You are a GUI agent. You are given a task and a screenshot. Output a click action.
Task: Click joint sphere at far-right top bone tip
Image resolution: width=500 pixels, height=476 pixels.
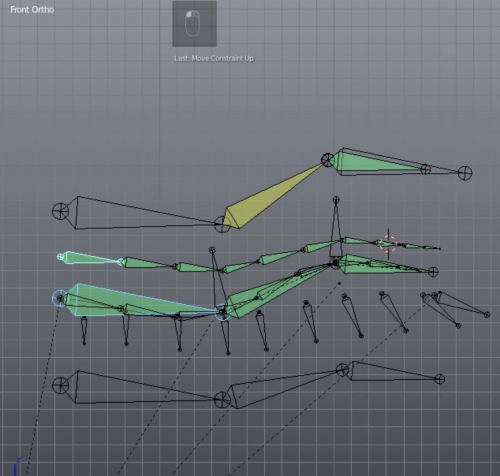click(x=465, y=173)
